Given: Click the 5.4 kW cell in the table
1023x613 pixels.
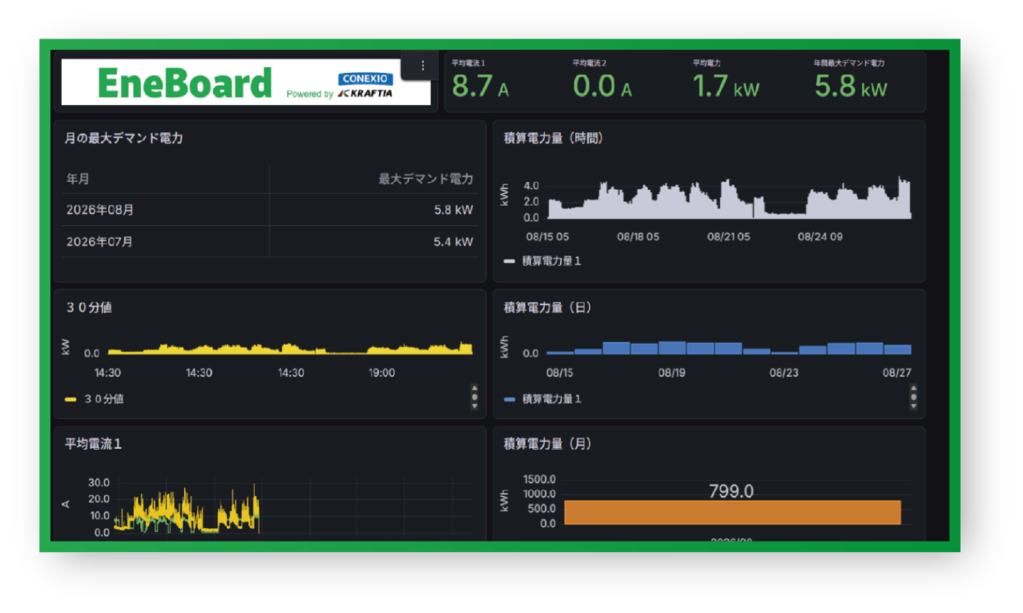Looking at the screenshot, I should (453, 242).
